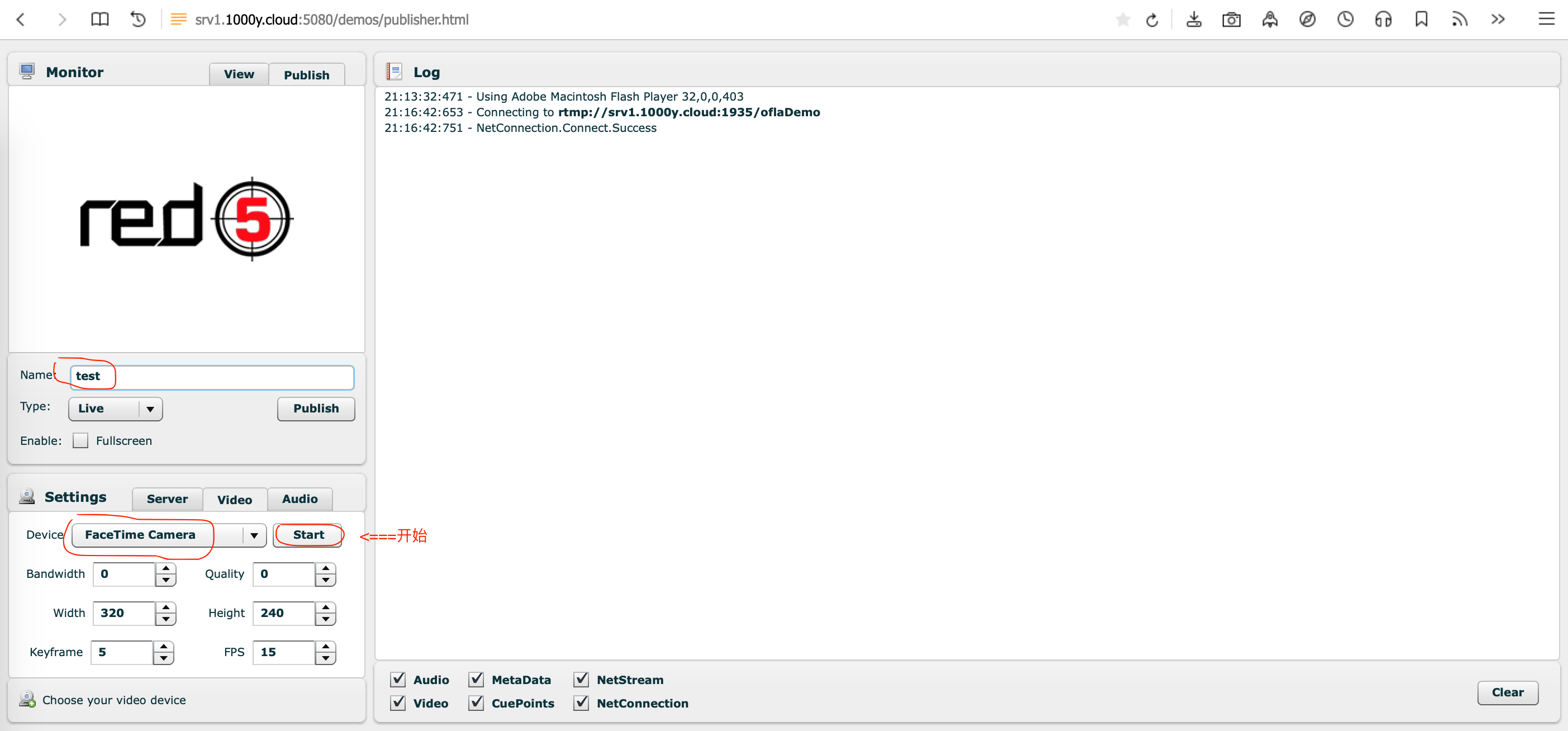Image resolution: width=1568 pixels, height=731 pixels.
Task: Click the red5 logo in monitor
Action: (186, 219)
